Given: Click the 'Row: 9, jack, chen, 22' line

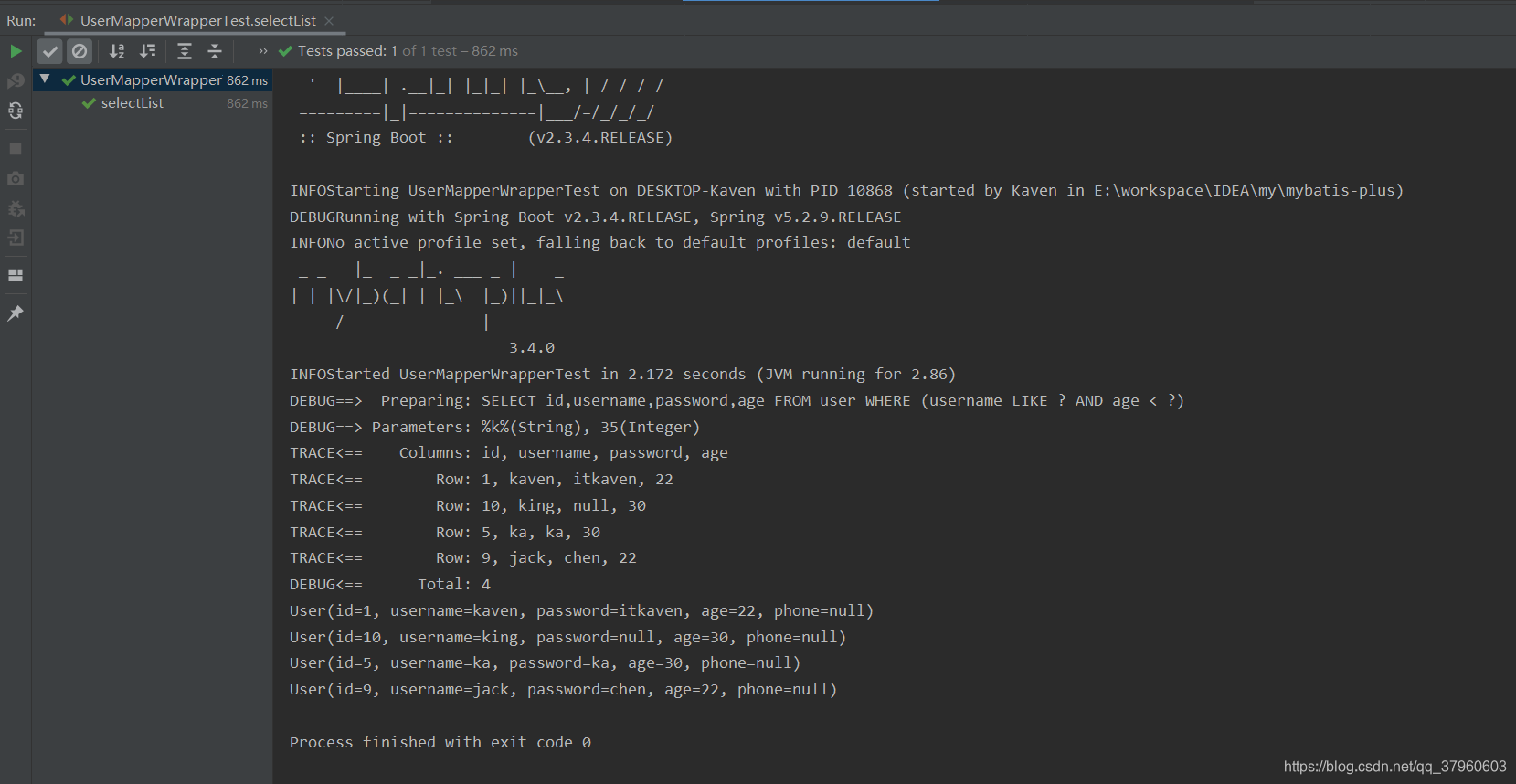Looking at the screenshot, I should (x=463, y=557).
